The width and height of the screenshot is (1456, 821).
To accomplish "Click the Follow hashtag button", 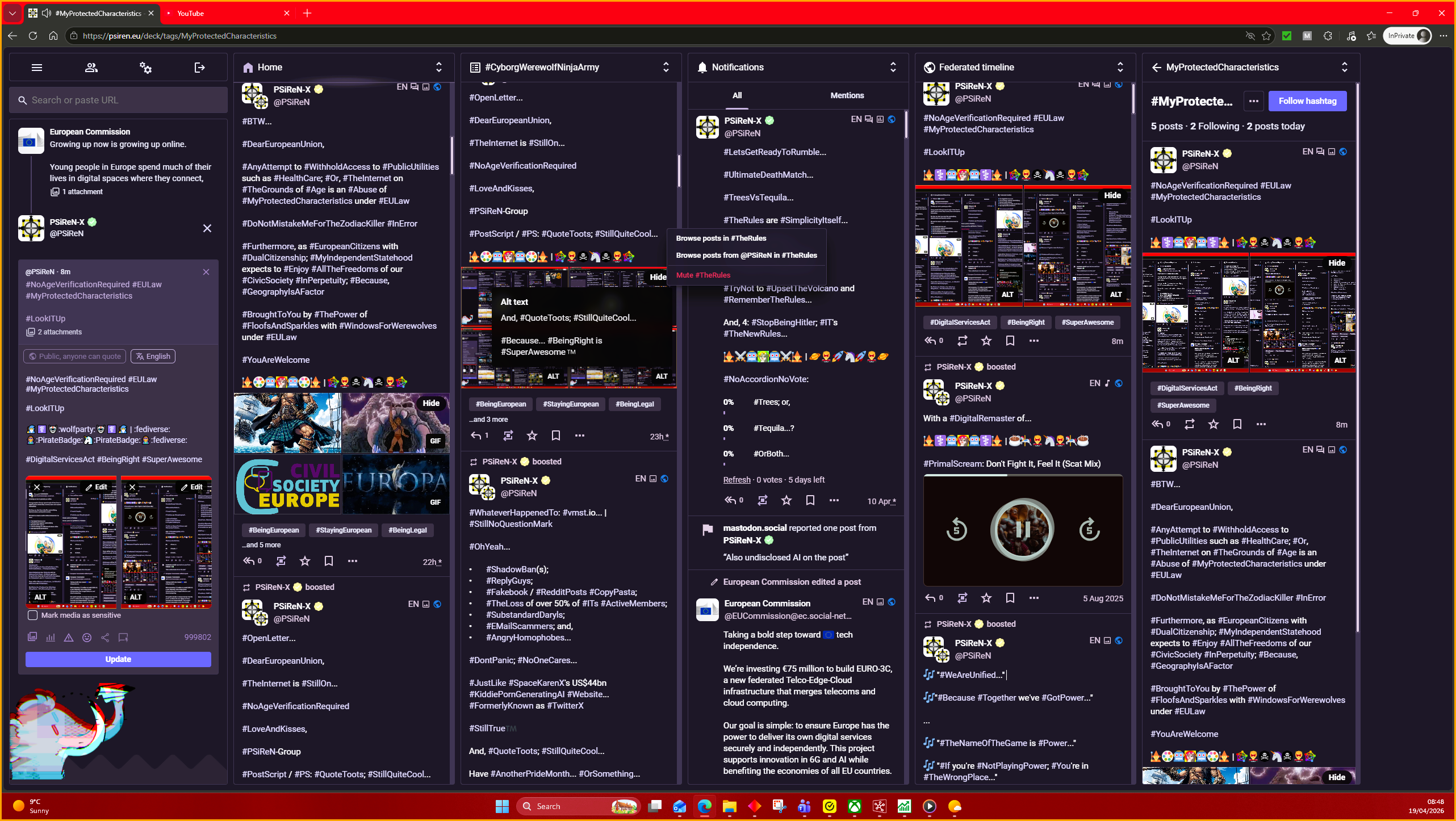I will (x=1308, y=101).
